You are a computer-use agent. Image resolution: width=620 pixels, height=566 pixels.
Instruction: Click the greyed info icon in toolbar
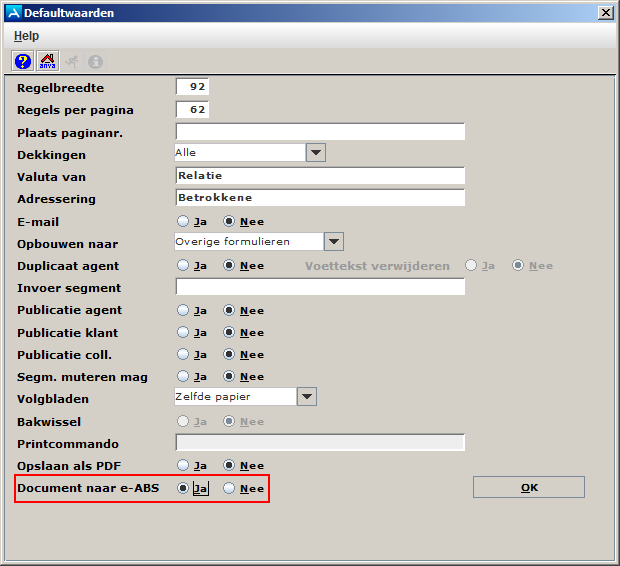(x=96, y=61)
